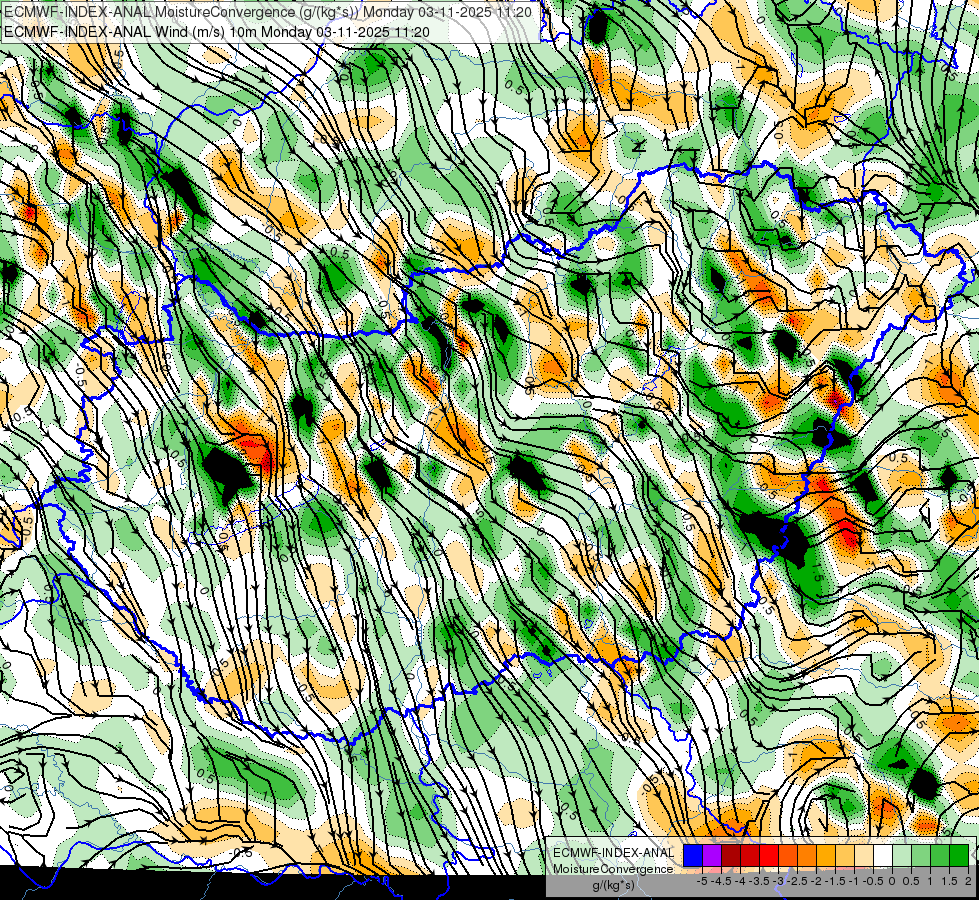The width and height of the screenshot is (979, 900).
Task: Select the orange-red swatch between -3 and -2.5
Action: 788,855
